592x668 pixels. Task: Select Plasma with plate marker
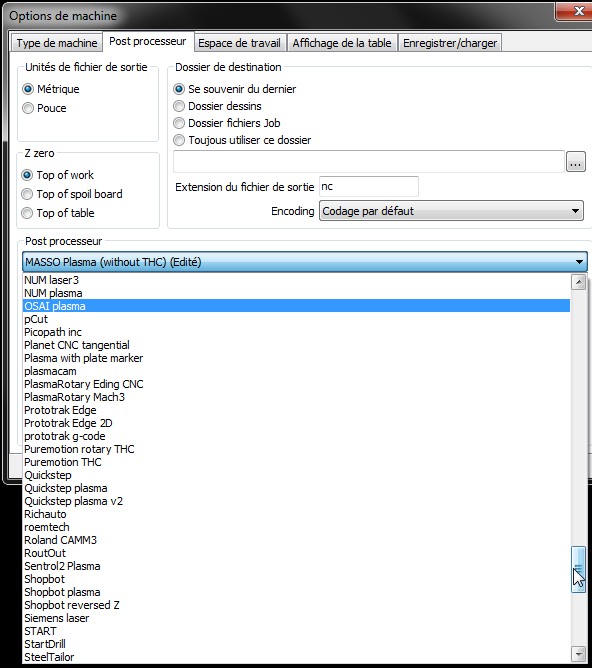[296, 358]
